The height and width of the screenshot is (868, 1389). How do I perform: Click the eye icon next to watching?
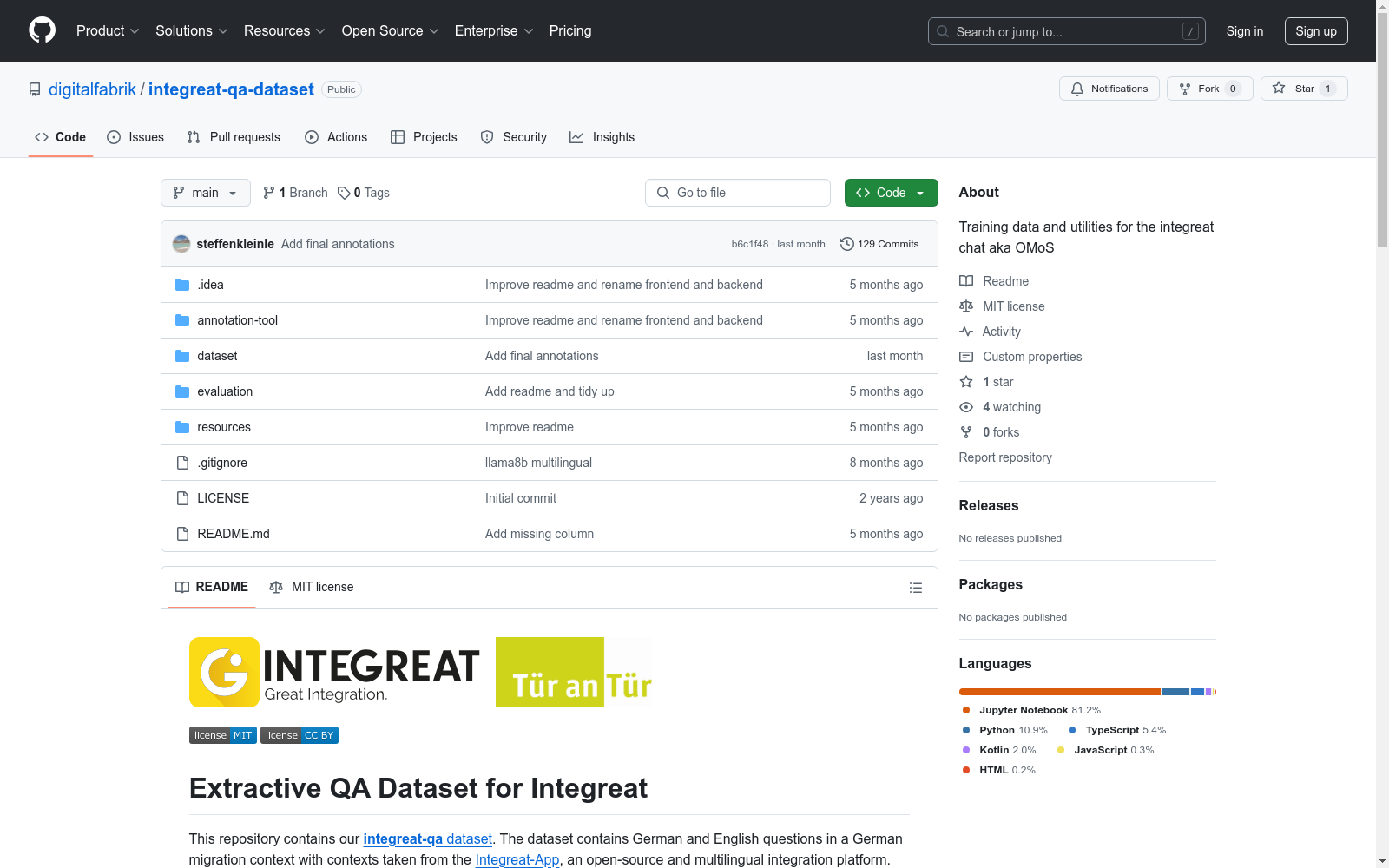[966, 407]
